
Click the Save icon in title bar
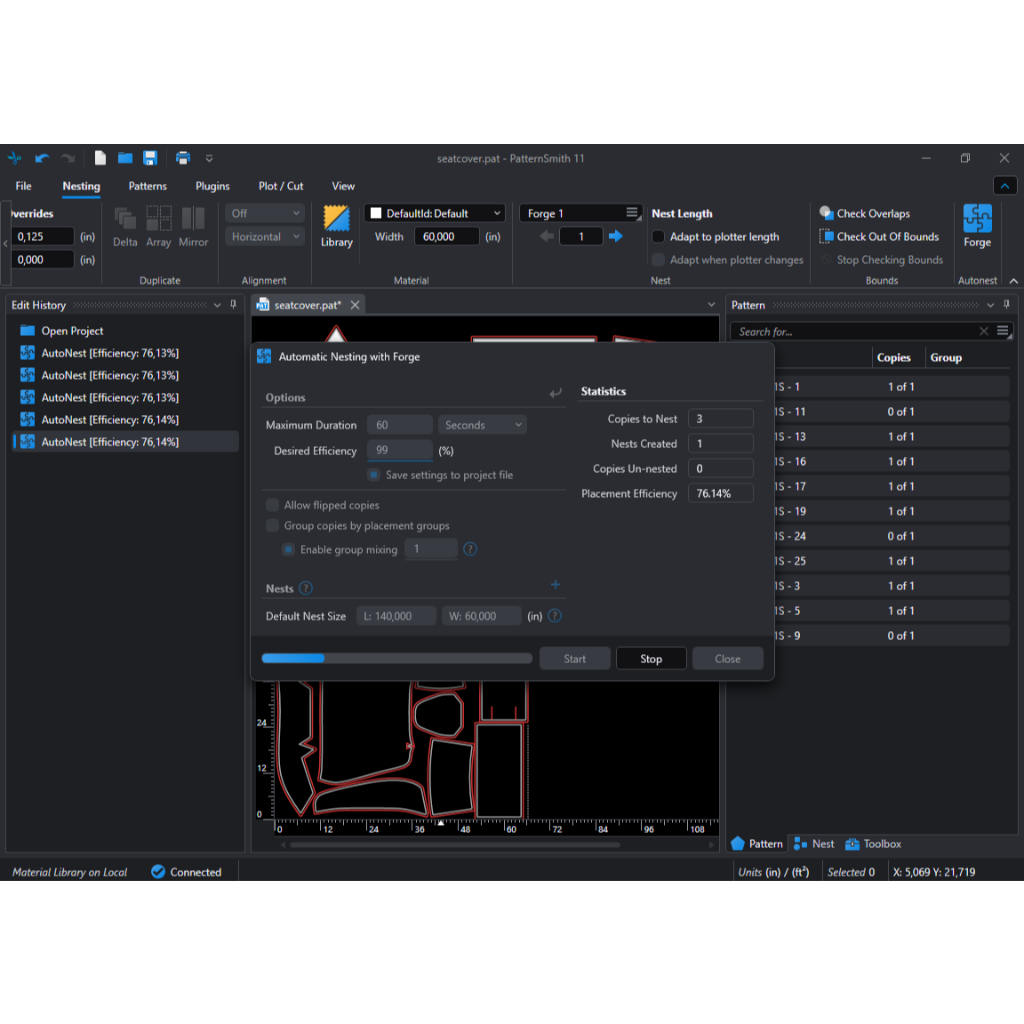[x=150, y=158]
